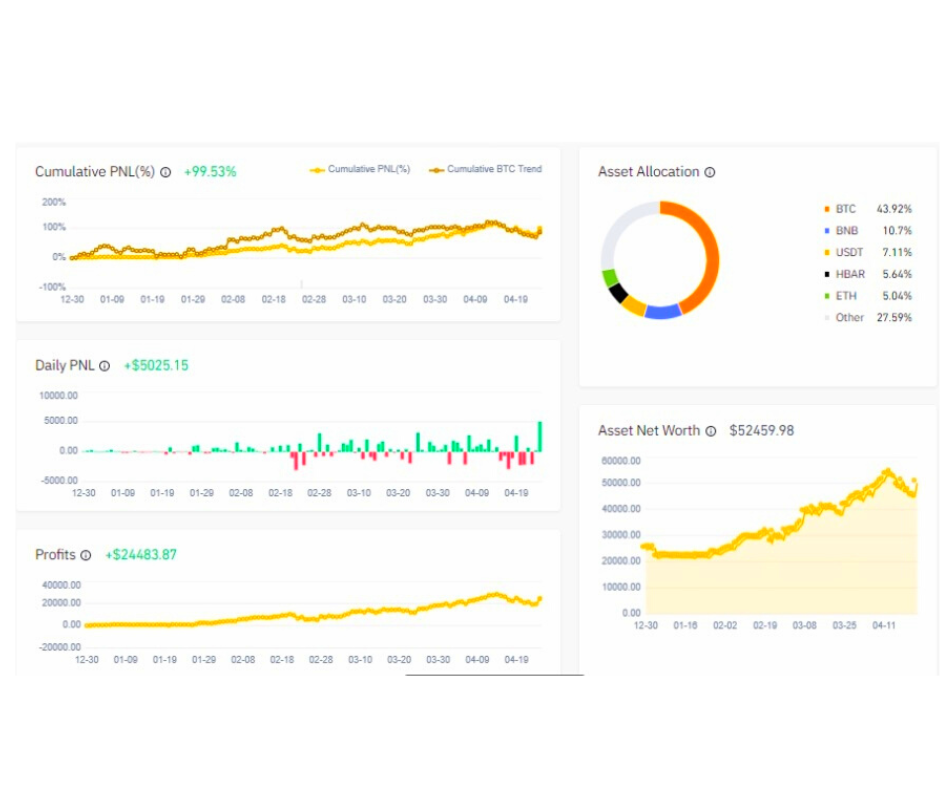940x788 pixels.
Task: Click USDT yellow legend swatch
Action: coord(827,252)
